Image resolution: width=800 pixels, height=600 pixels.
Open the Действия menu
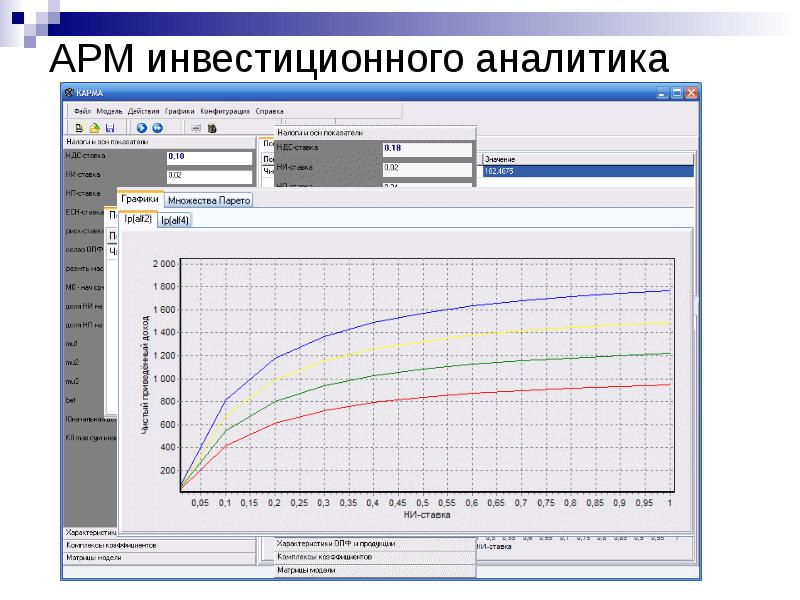click(x=144, y=111)
